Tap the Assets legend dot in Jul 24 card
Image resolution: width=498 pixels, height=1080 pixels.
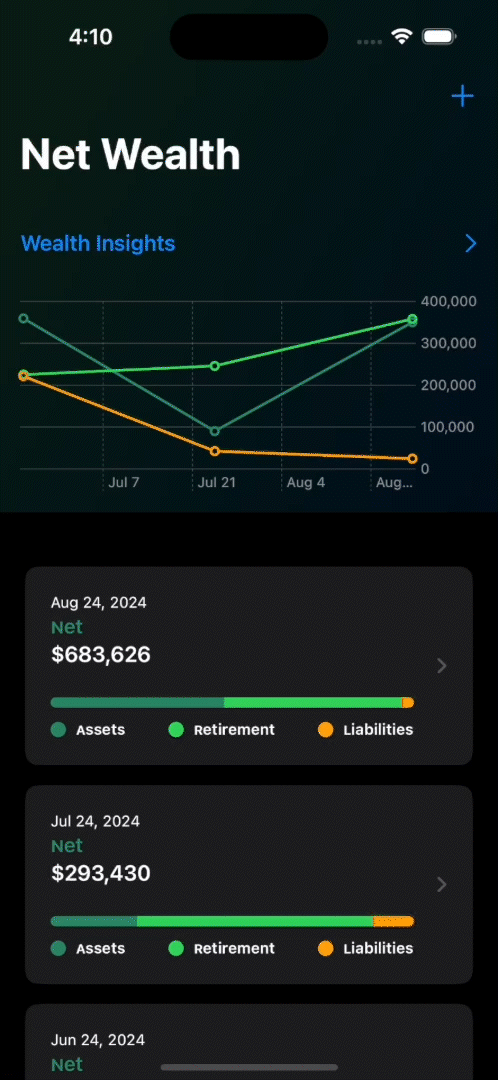59,948
